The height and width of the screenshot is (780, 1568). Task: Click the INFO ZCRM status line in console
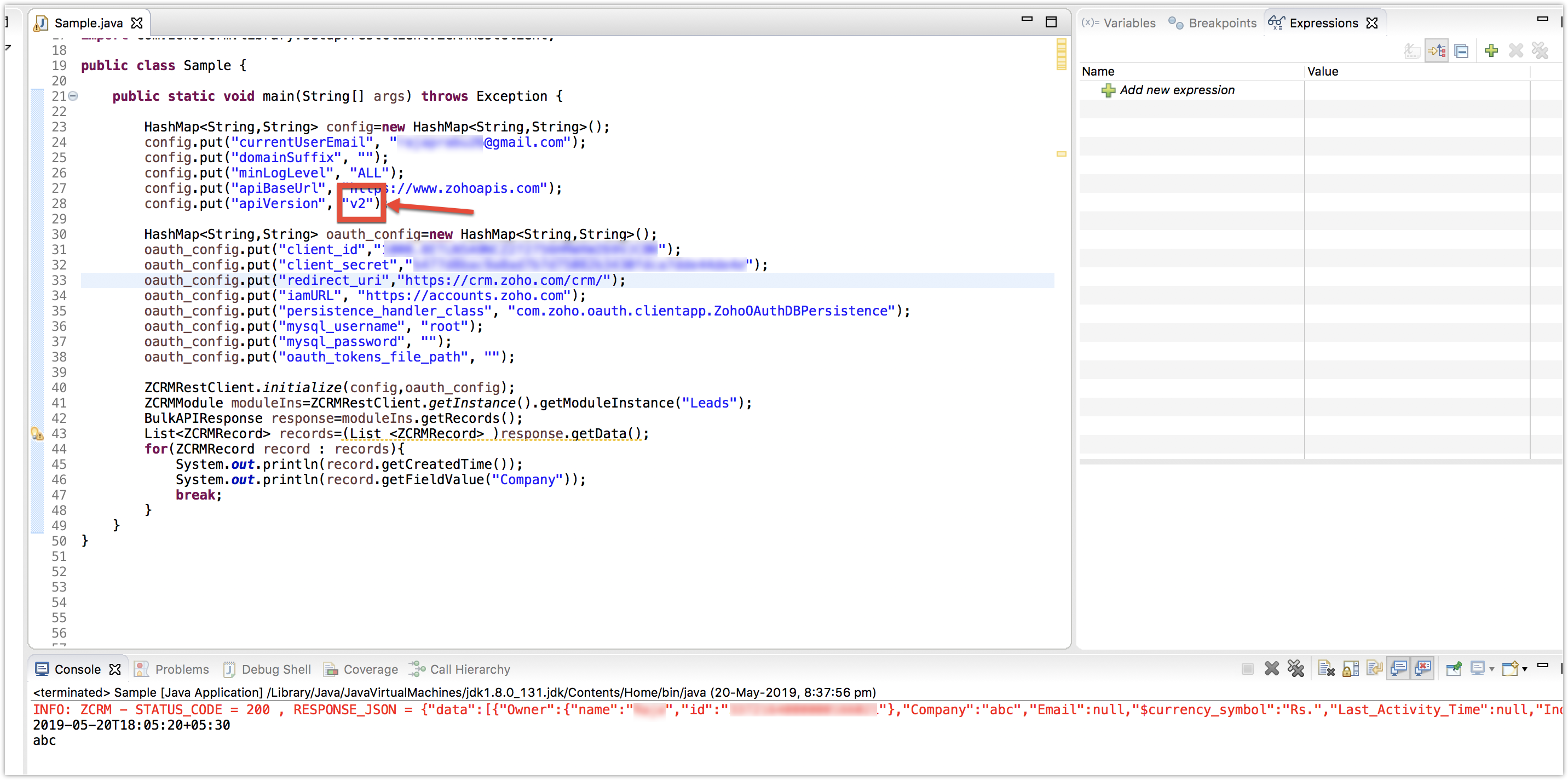[797, 709]
